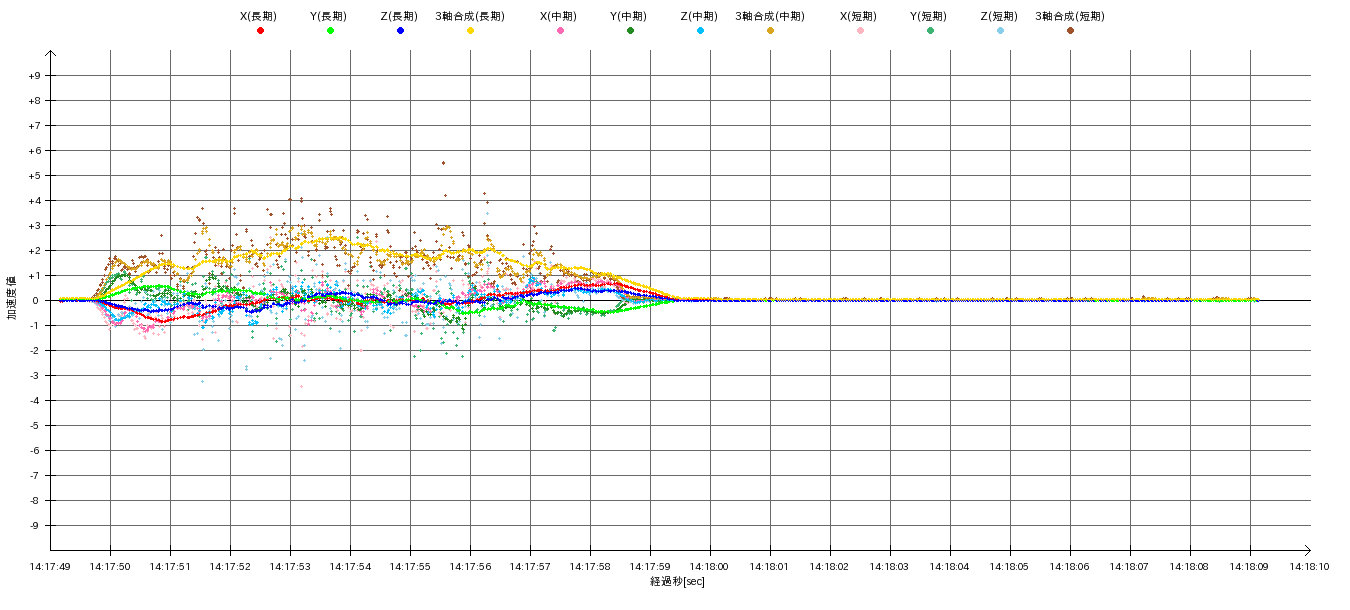
Task: Click the red X(長期) legend marker
Action: (x=260, y=31)
